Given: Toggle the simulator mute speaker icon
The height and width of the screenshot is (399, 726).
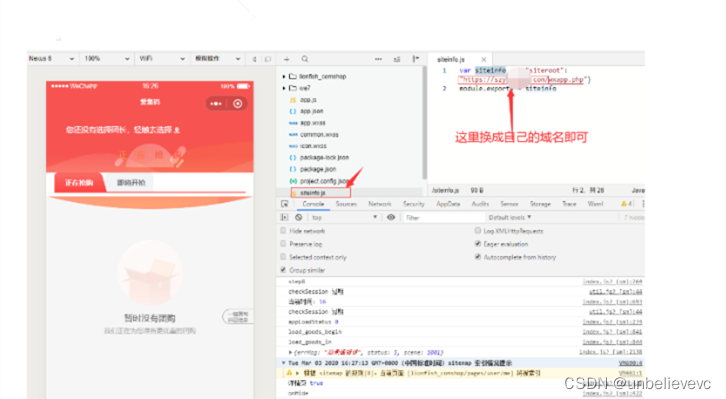Looking at the screenshot, I should pyautogui.click(x=254, y=59).
